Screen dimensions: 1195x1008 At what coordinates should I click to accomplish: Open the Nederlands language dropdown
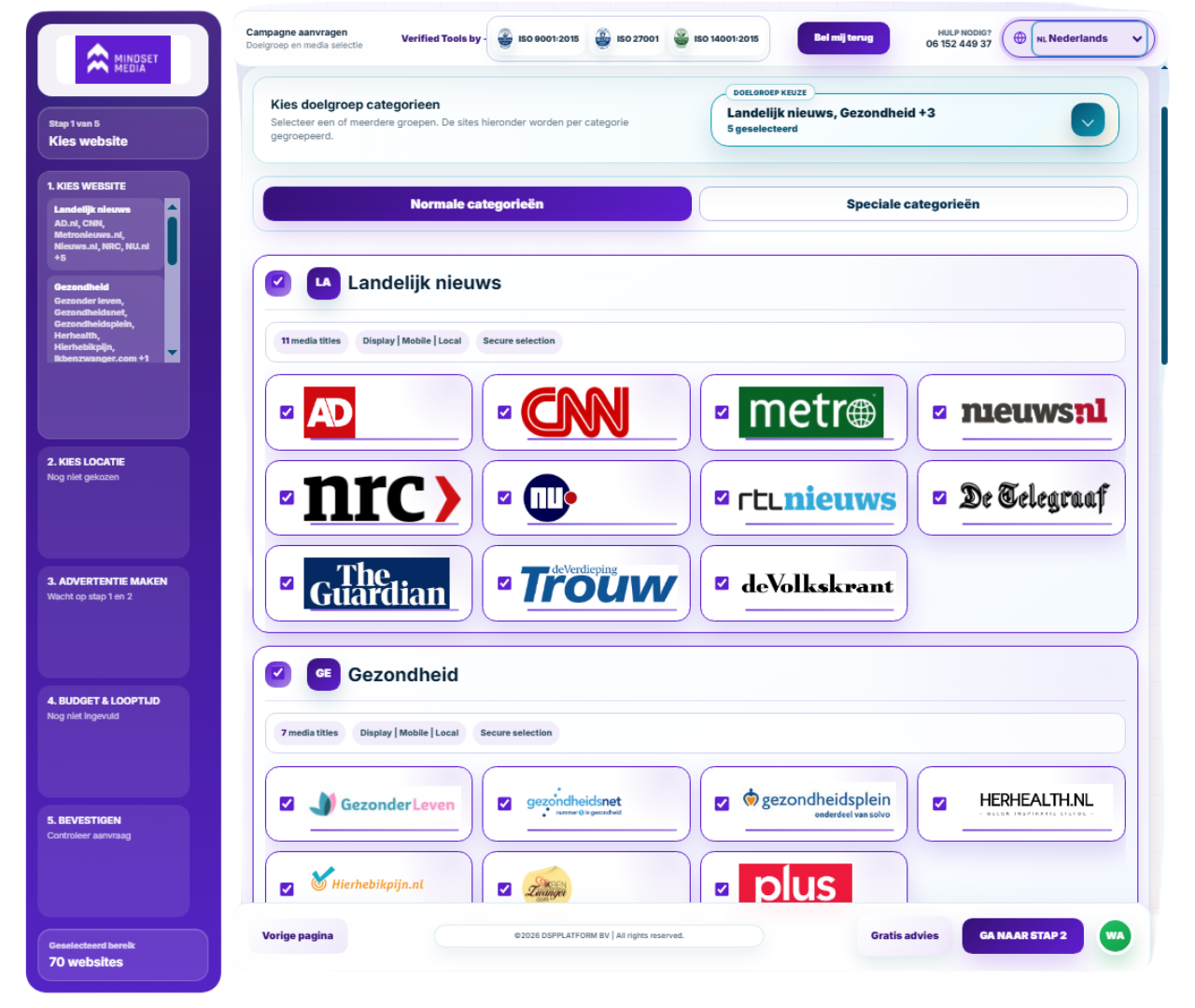tap(1089, 38)
